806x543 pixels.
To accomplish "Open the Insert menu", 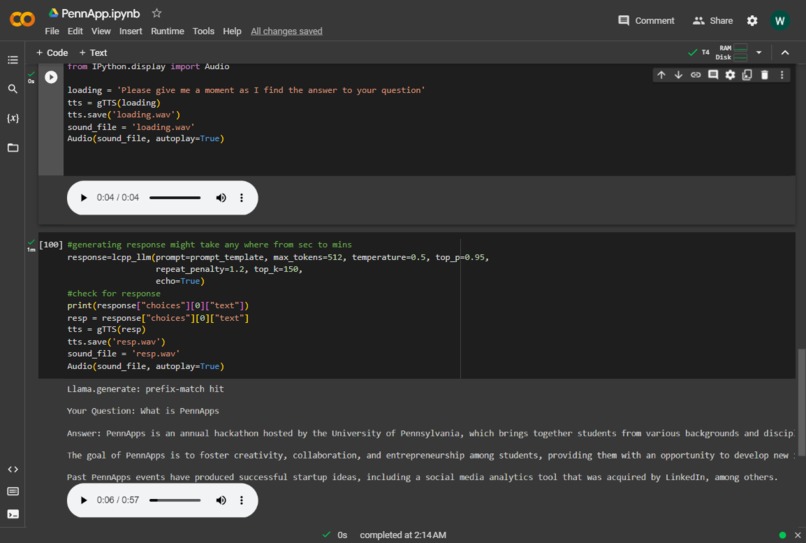I will tap(131, 31).
